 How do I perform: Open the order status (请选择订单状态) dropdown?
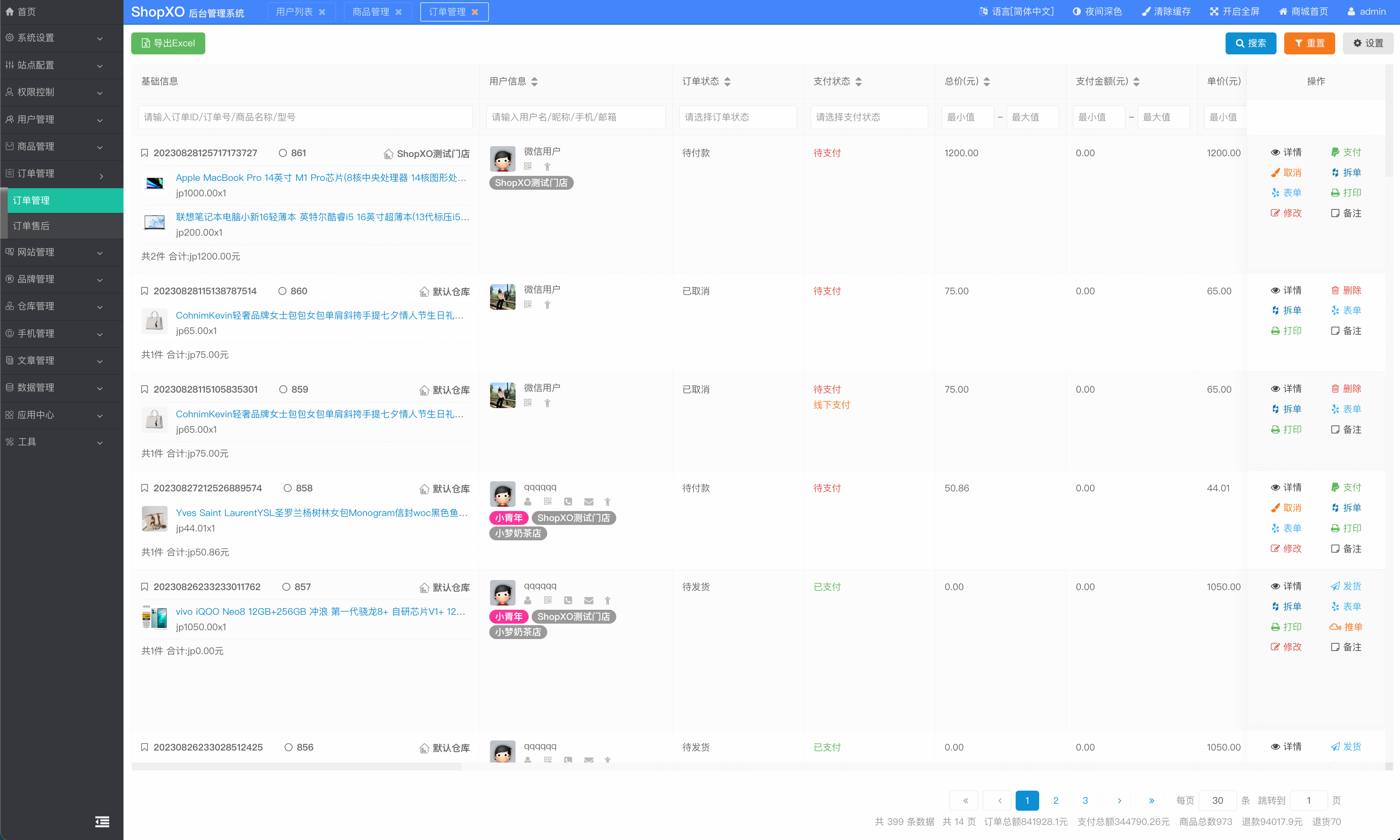(737, 117)
